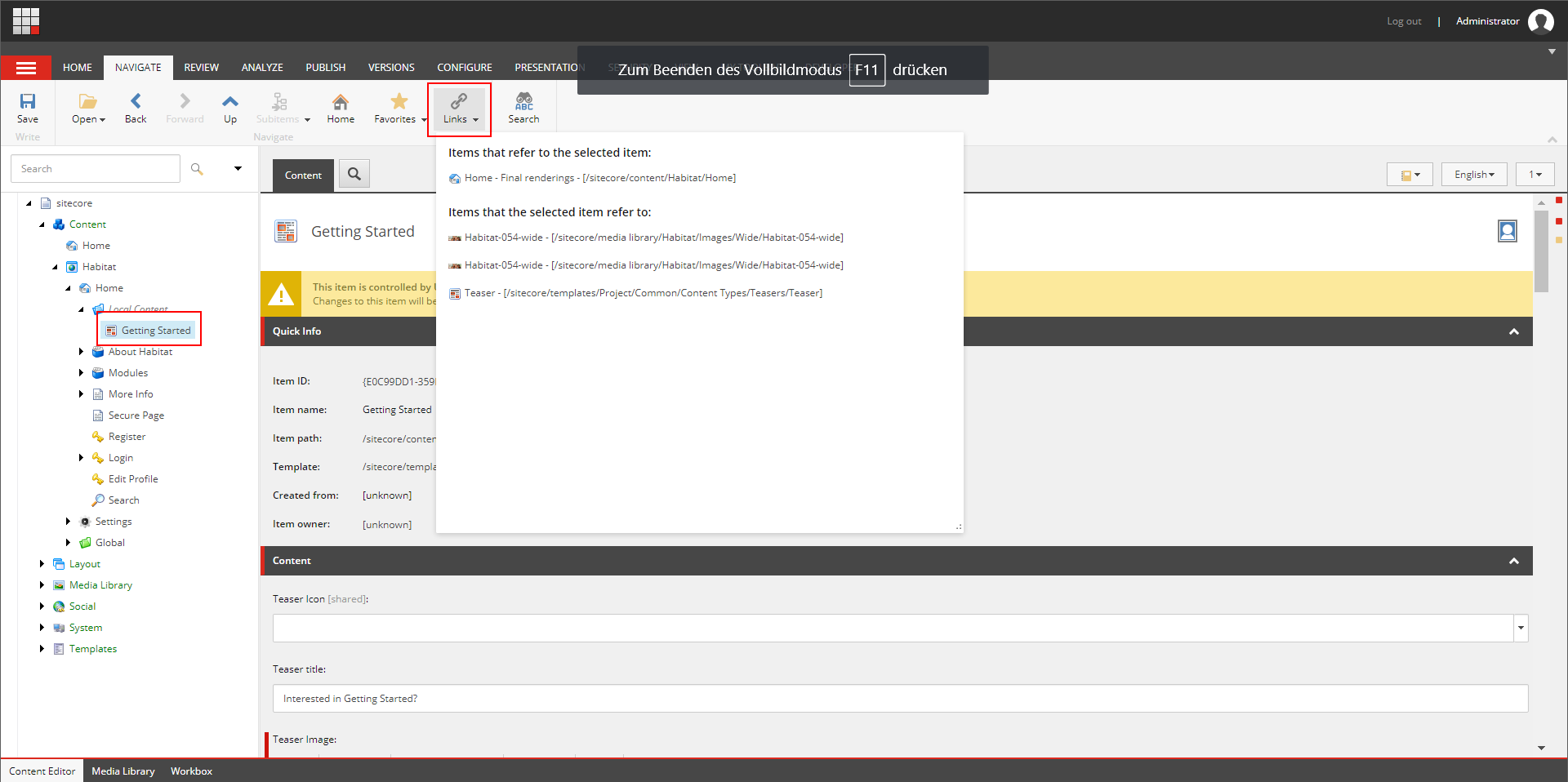
Task: Select Edit Profile tree item
Action: tap(133, 479)
